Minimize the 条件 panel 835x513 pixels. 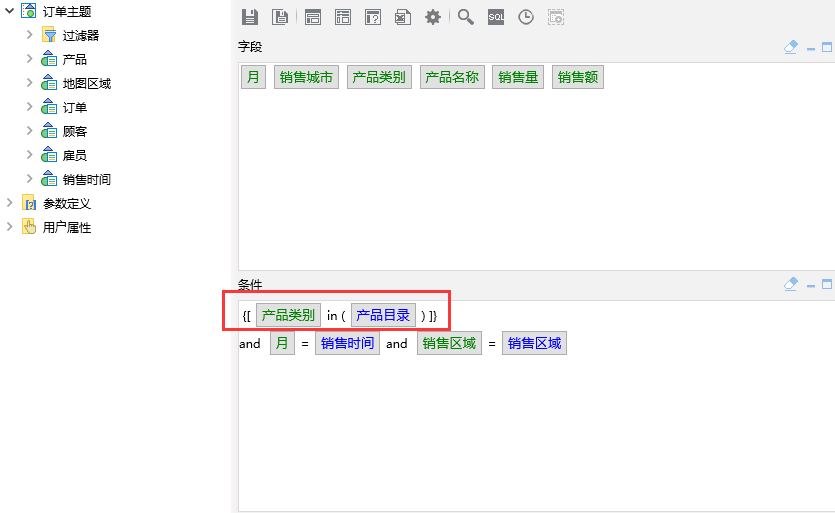click(x=811, y=286)
